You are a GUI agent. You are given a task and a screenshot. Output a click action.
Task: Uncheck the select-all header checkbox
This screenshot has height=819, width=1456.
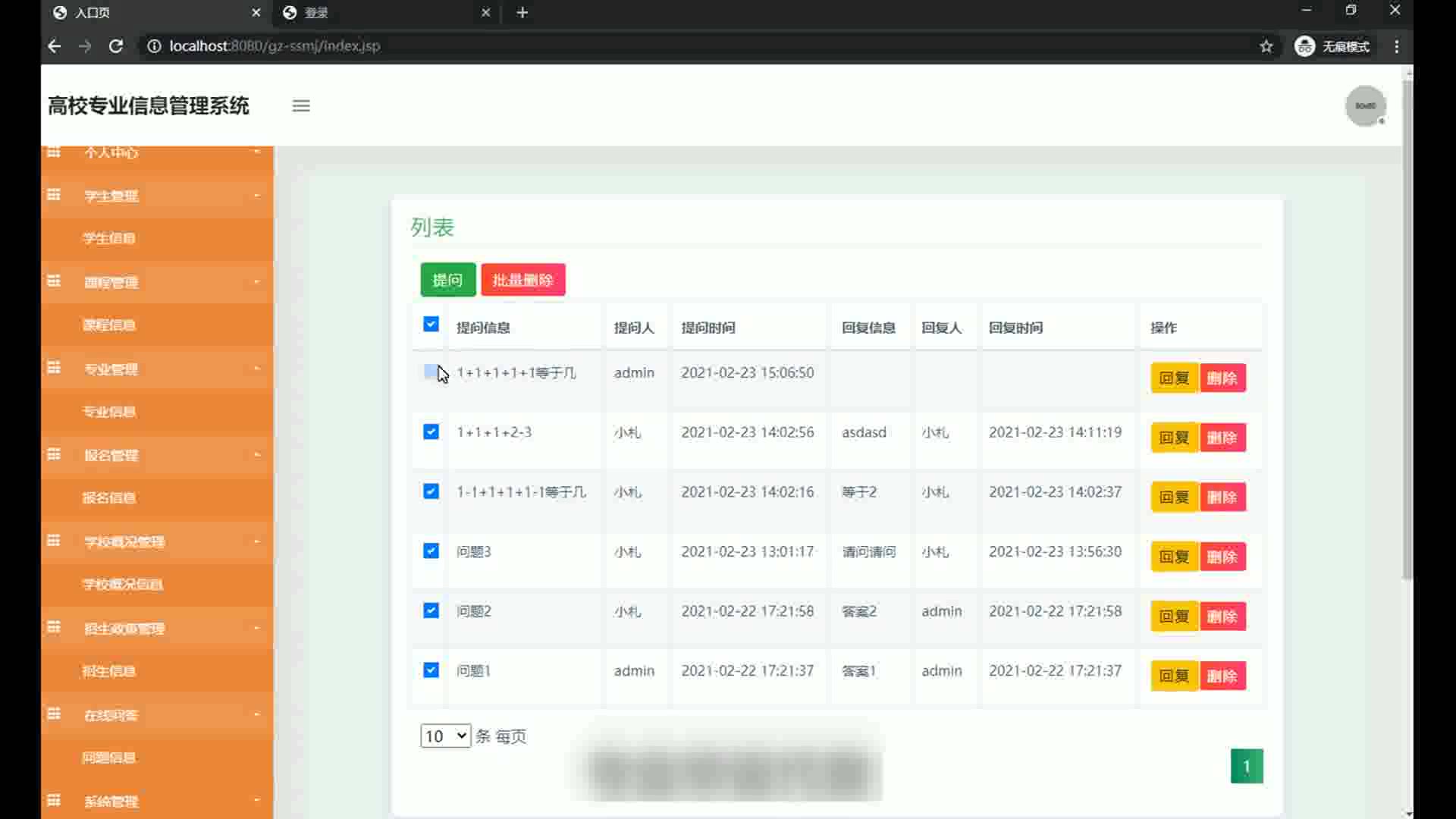[x=431, y=325]
